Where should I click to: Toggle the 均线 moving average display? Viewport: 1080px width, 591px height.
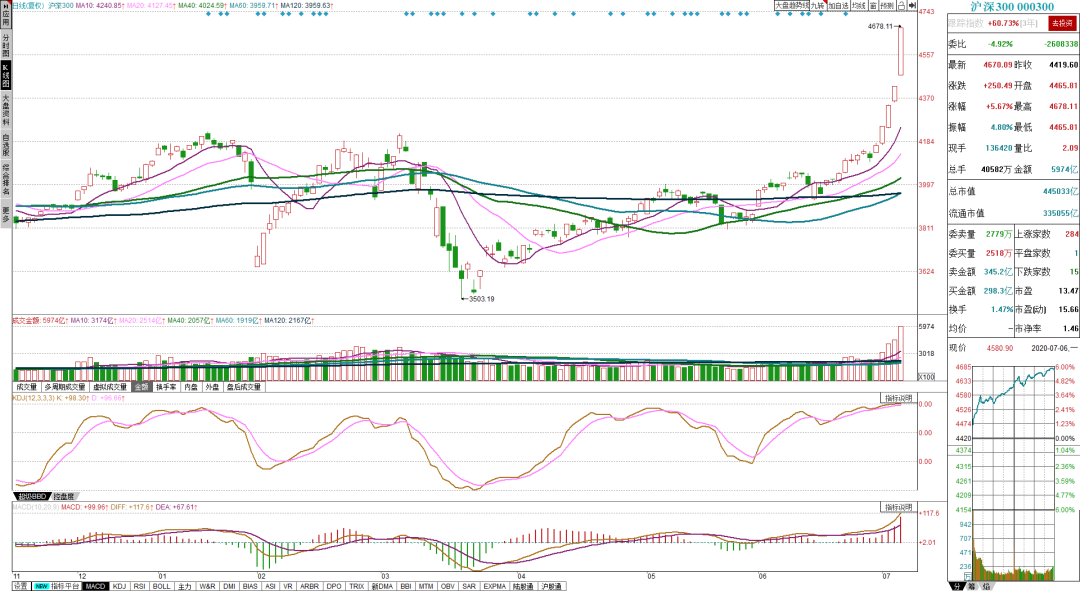pos(859,6)
